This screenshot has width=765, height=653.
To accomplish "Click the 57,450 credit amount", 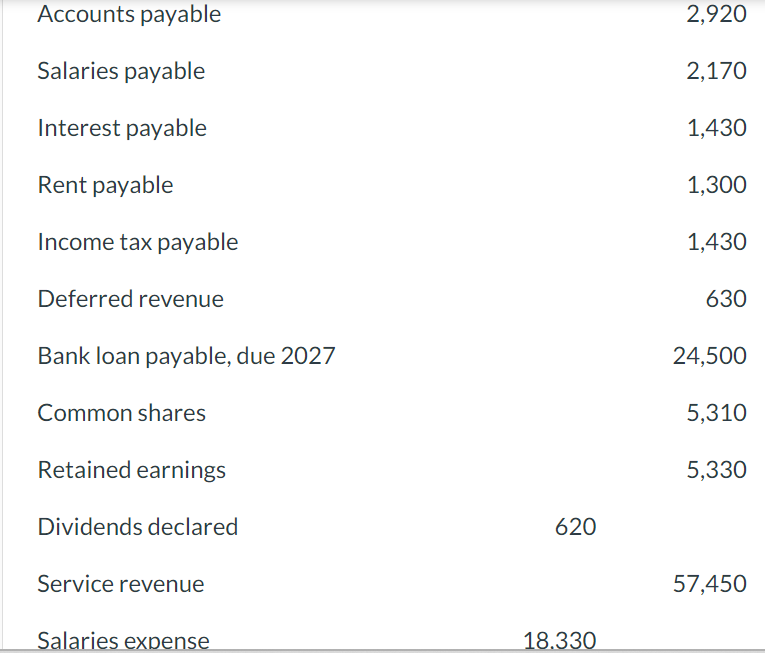I will (709, 584).
